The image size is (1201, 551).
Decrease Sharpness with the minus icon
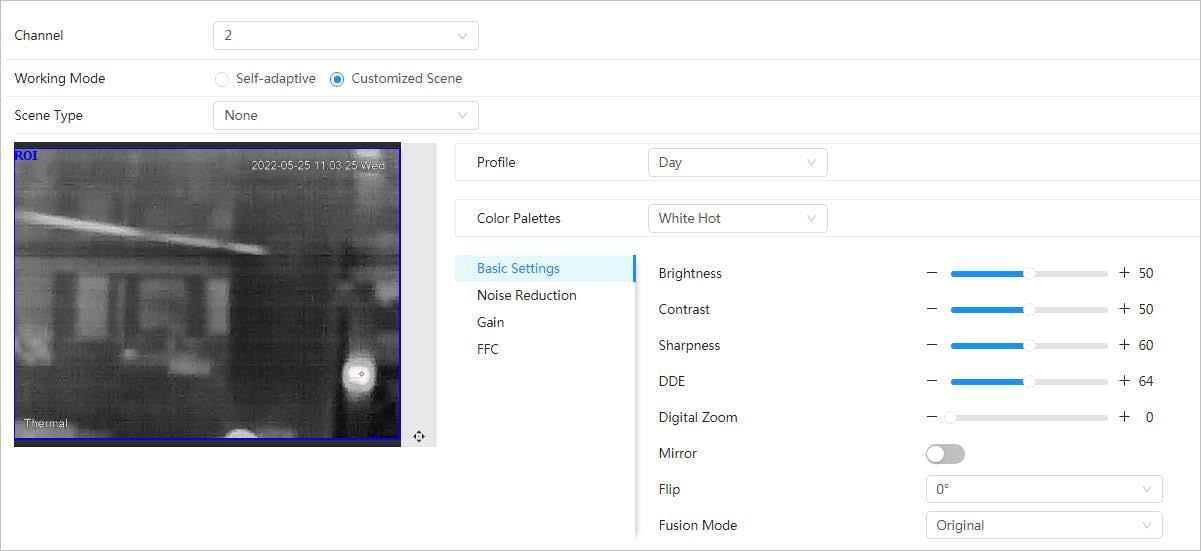tap(932, 345)
